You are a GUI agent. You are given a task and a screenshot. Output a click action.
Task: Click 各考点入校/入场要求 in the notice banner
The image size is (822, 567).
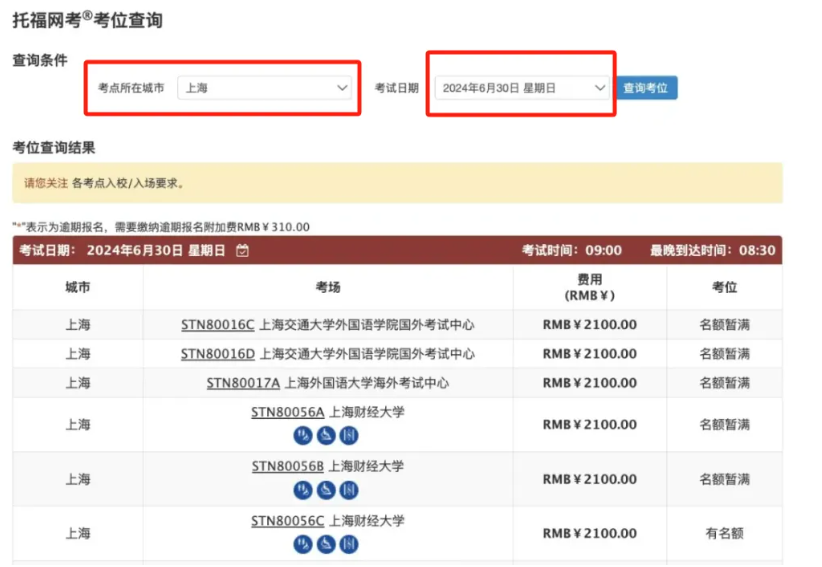coord(127,183)
